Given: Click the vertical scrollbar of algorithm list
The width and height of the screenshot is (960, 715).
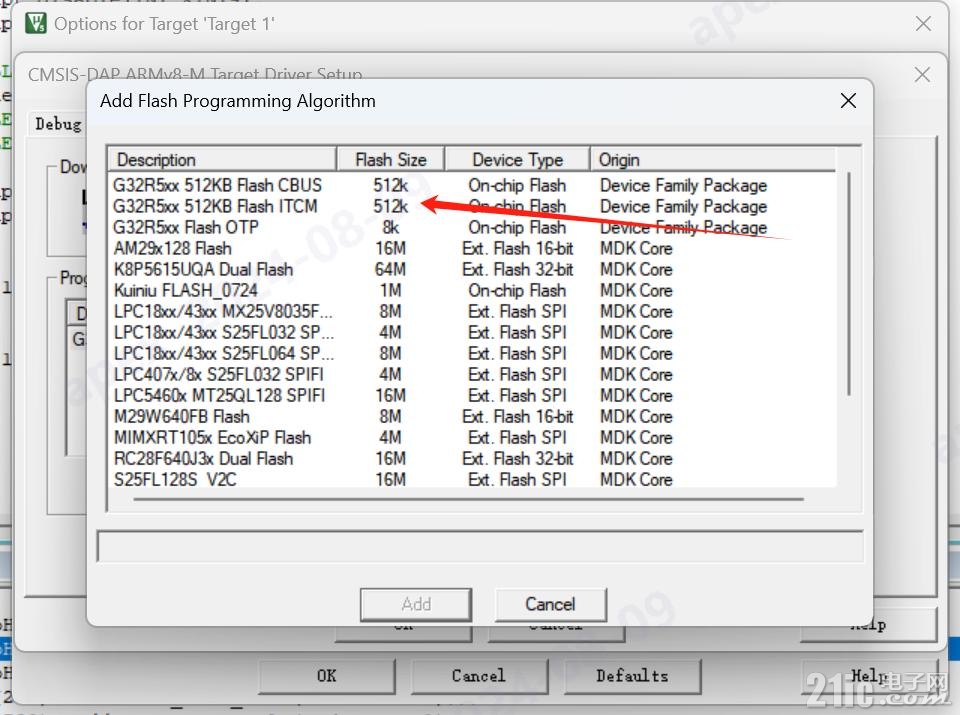Looking at the screenshot, I should [849, 285].
